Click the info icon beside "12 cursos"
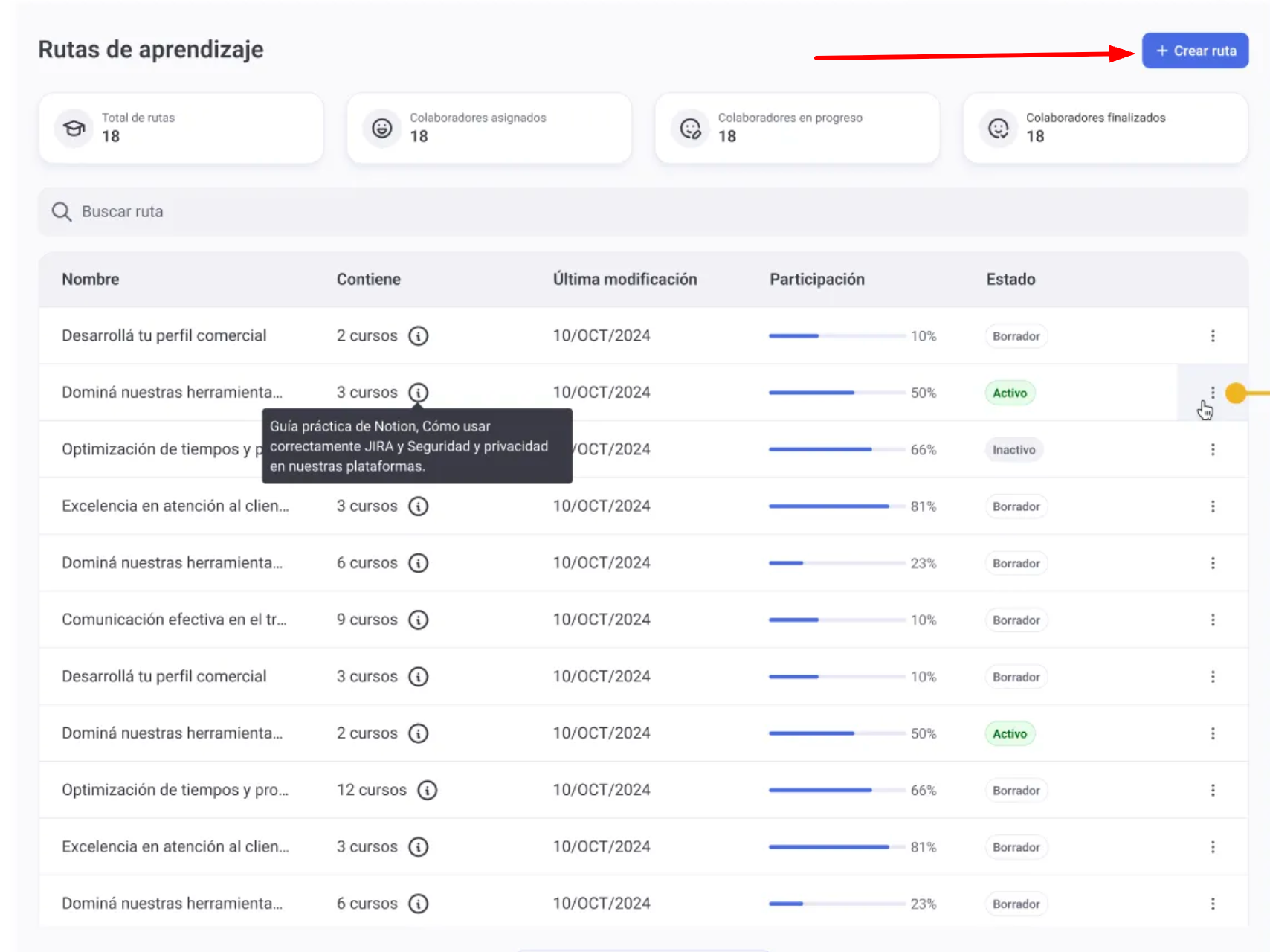Image resolution: width=1270 pixels, height=952 pixels. [x=427, y=790]
